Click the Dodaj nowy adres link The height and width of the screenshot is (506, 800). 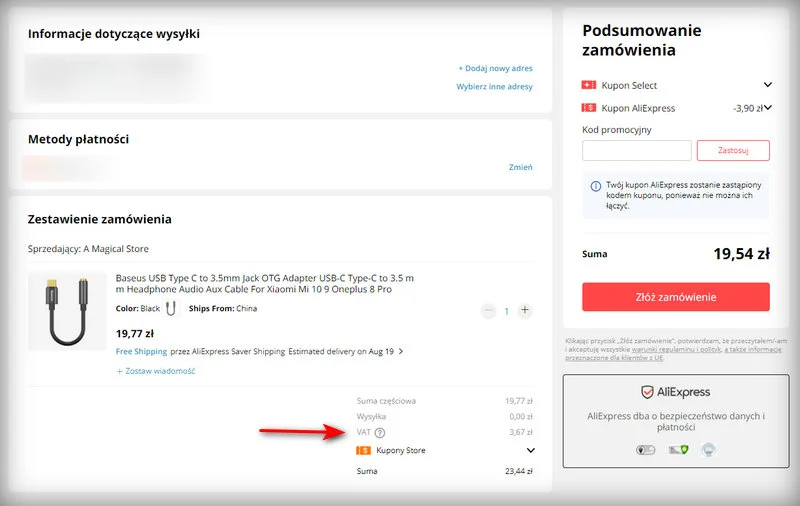coord(495,68)
